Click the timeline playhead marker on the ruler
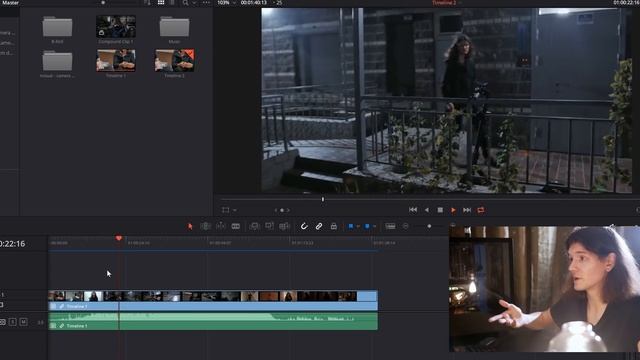Image resolution: width=640 pixels, height=360 pixels. point(118,238)
